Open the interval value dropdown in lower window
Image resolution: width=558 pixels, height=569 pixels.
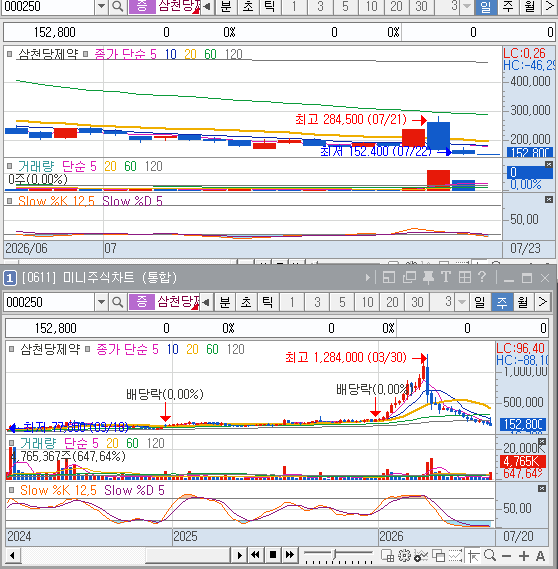461,302
